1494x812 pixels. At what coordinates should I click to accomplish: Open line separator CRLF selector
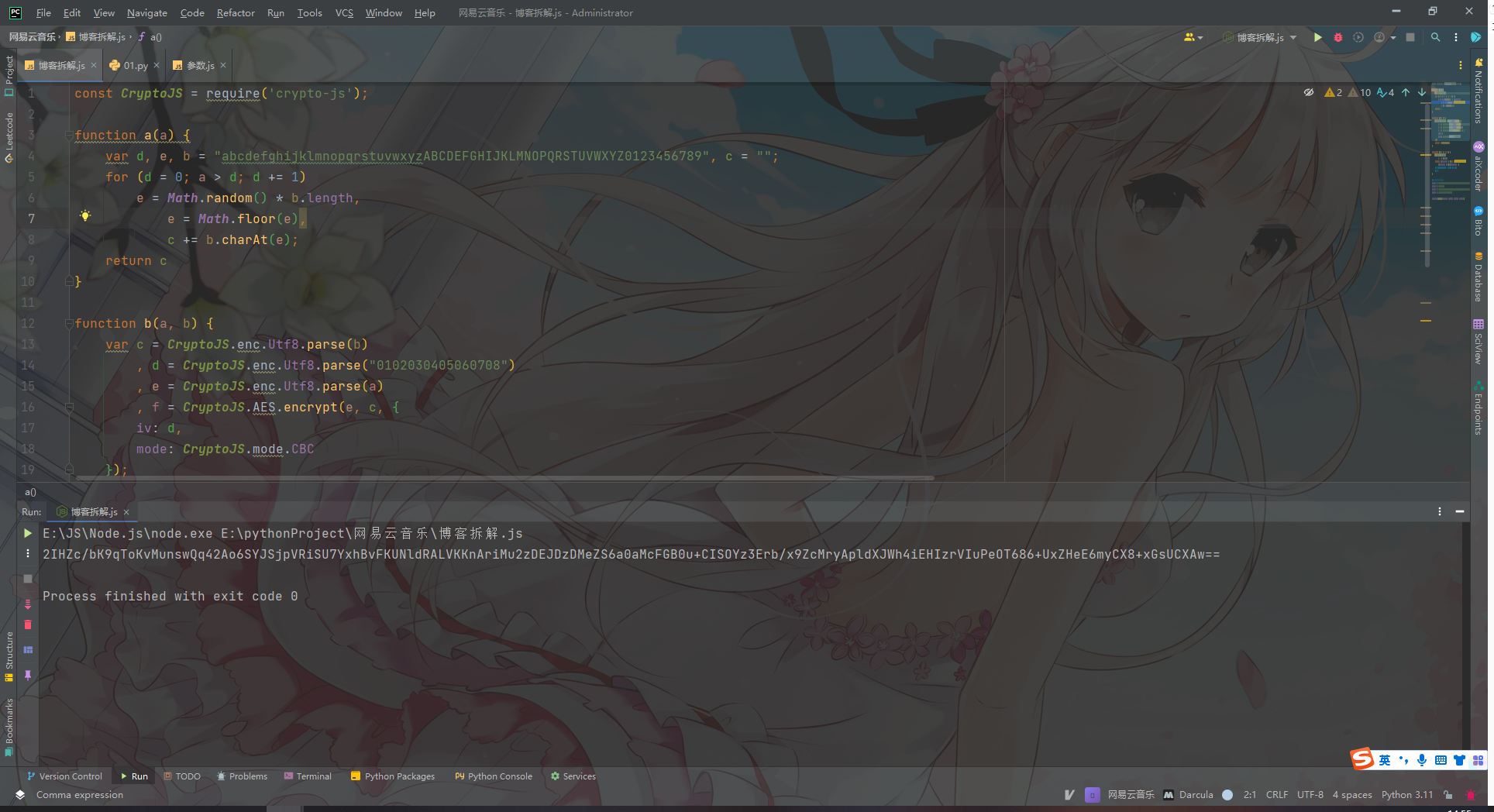[x=1276, y=795]
